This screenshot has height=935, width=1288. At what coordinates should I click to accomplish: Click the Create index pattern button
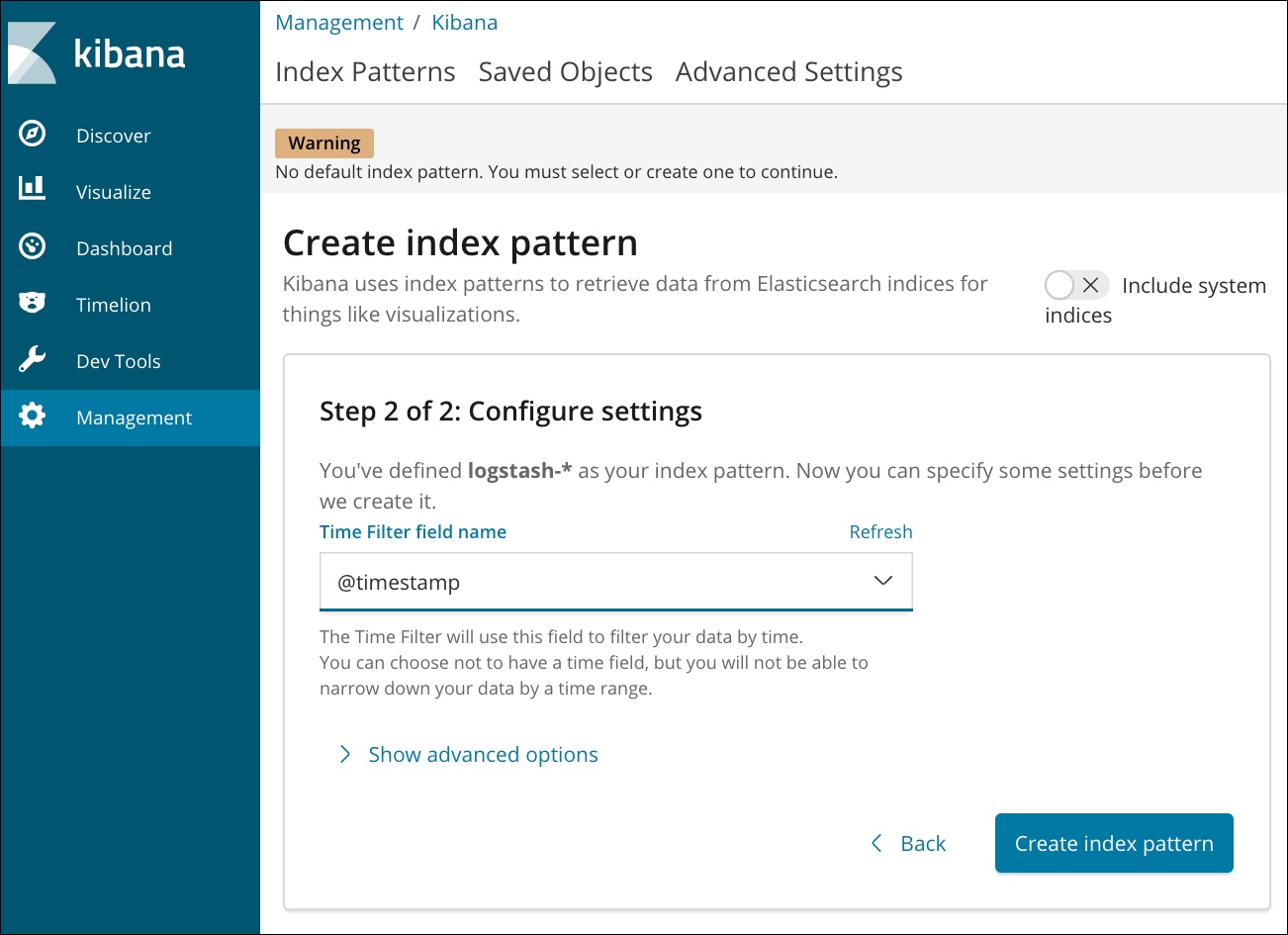point(1113,843)
